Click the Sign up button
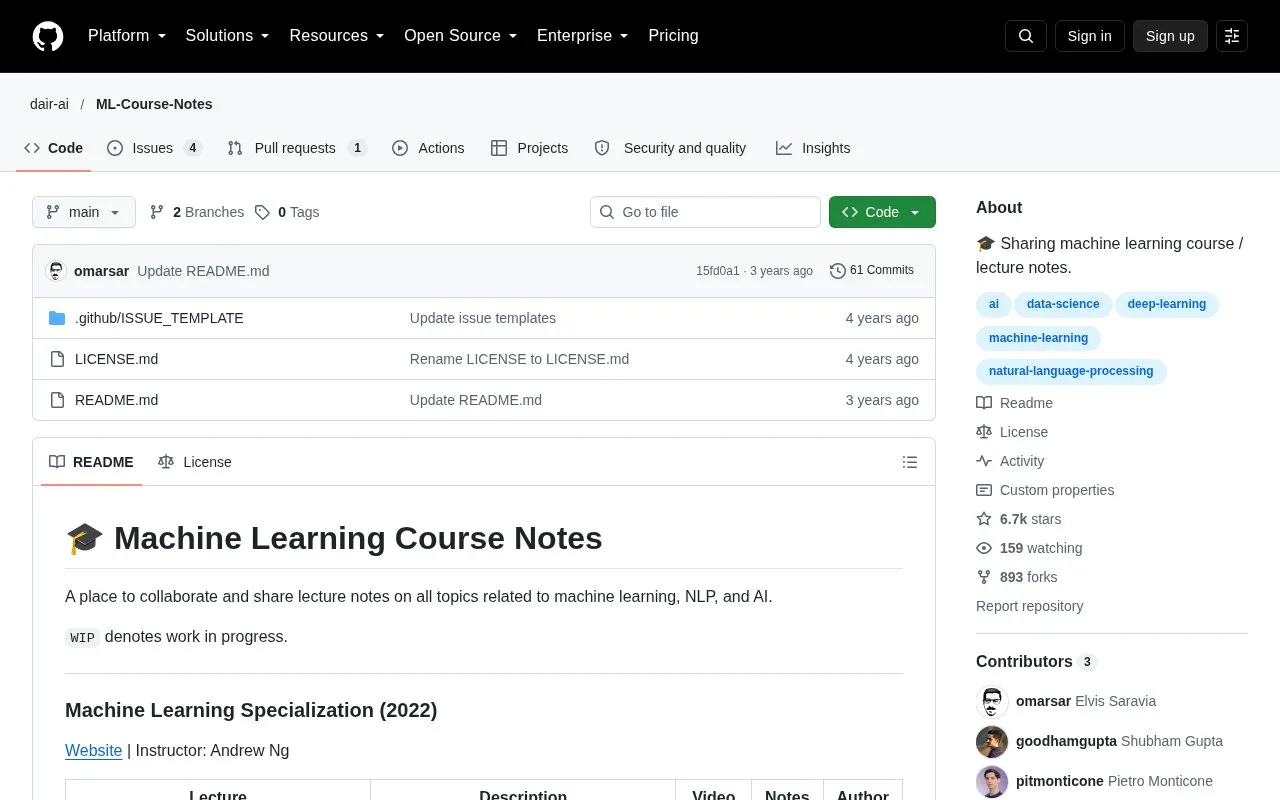Image resolution: width=1280 pixels, height=800 pixels. 1170,36
